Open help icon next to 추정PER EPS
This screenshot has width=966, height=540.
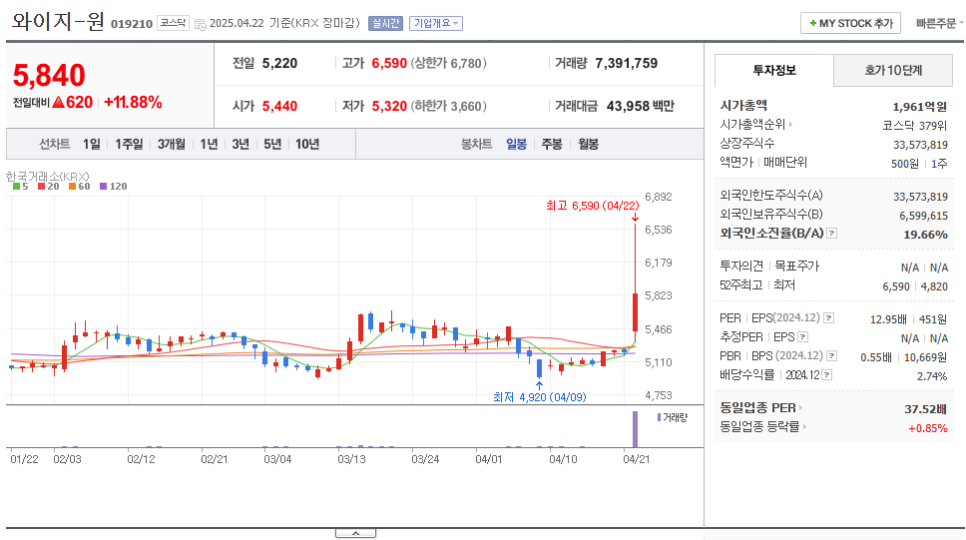pyautogui.click(x=802, y=337)
